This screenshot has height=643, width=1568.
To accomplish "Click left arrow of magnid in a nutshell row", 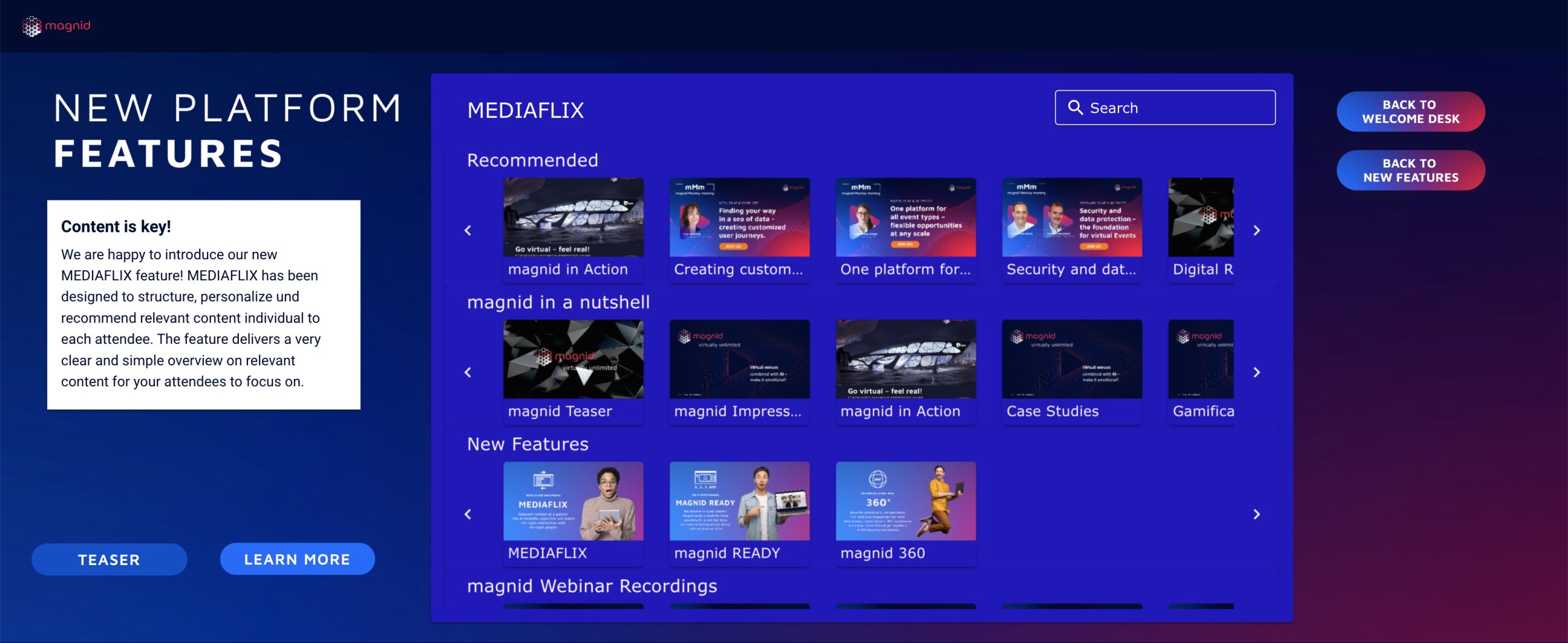I will 468,372.
